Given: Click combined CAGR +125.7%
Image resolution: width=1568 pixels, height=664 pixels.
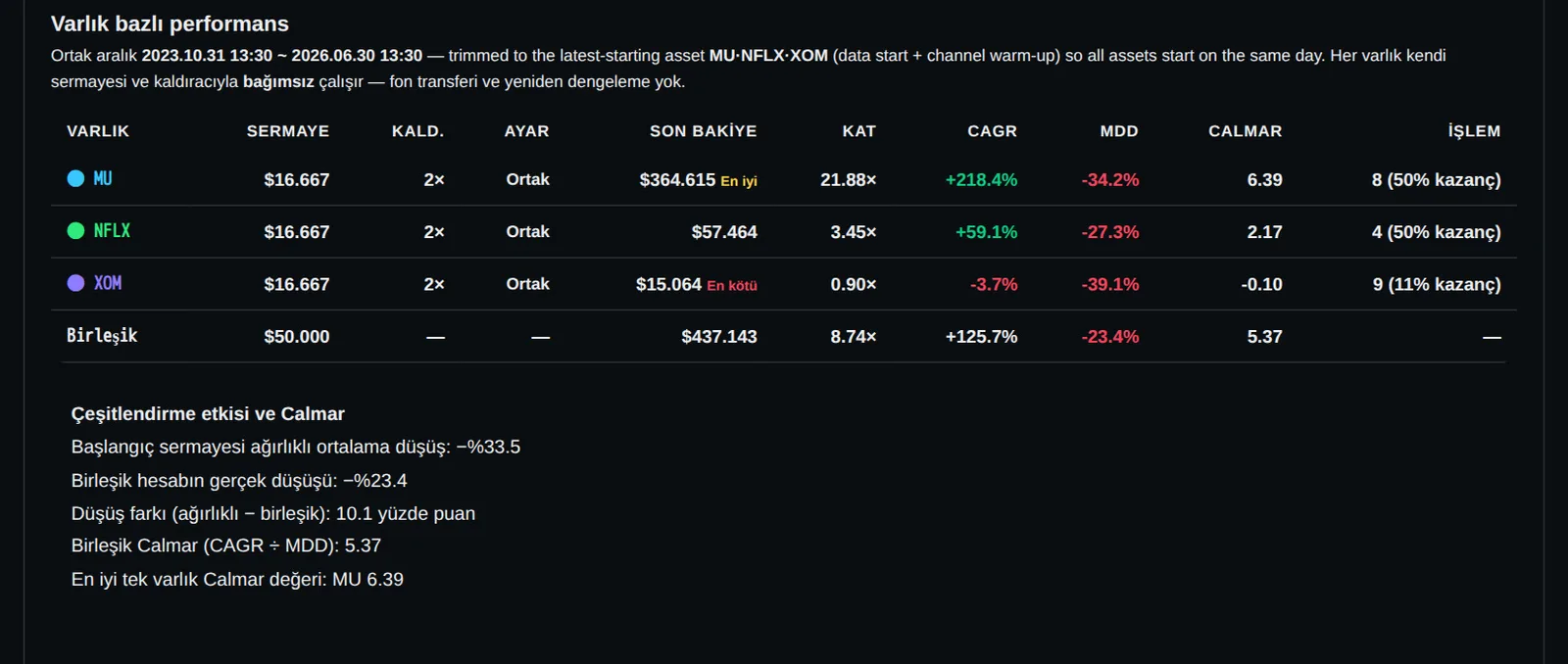Looking at the screenshot, I should coord(981,337).
